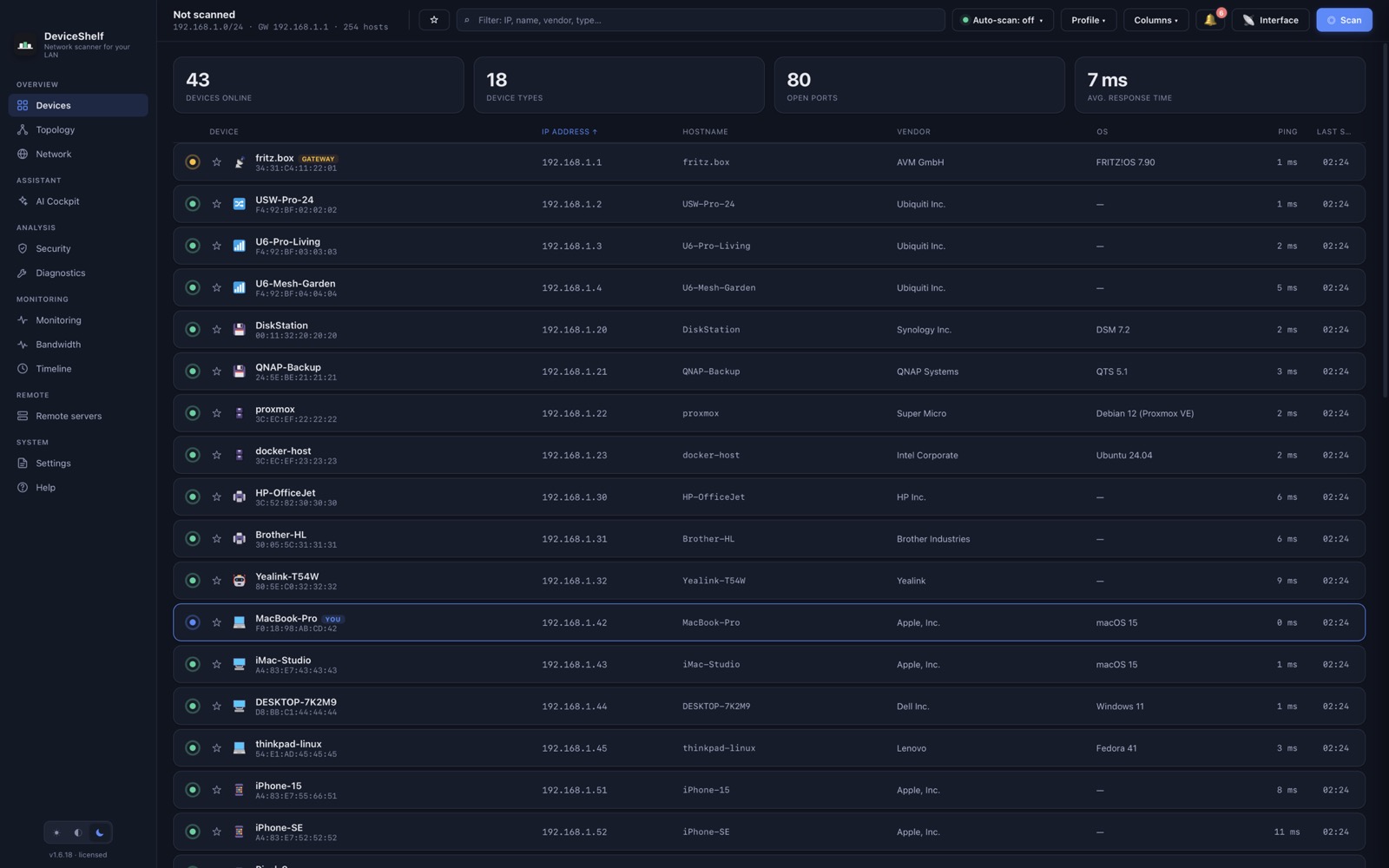Viewport: 1389px width, 868px height.
Task: Click the Debian 12 (Proxmox VE) OS cell
Action: tap(1144, 413)
